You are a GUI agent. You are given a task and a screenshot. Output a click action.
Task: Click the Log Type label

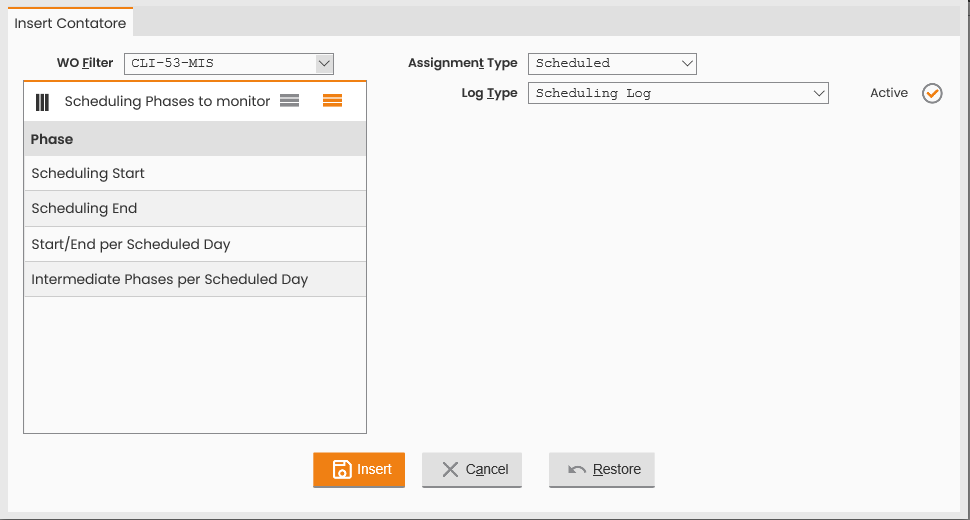tap(489, 93)
